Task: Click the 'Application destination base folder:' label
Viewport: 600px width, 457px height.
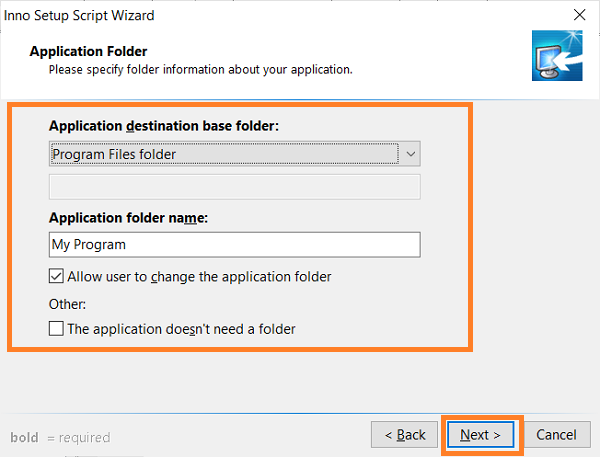Action: (x=164, y=126)
